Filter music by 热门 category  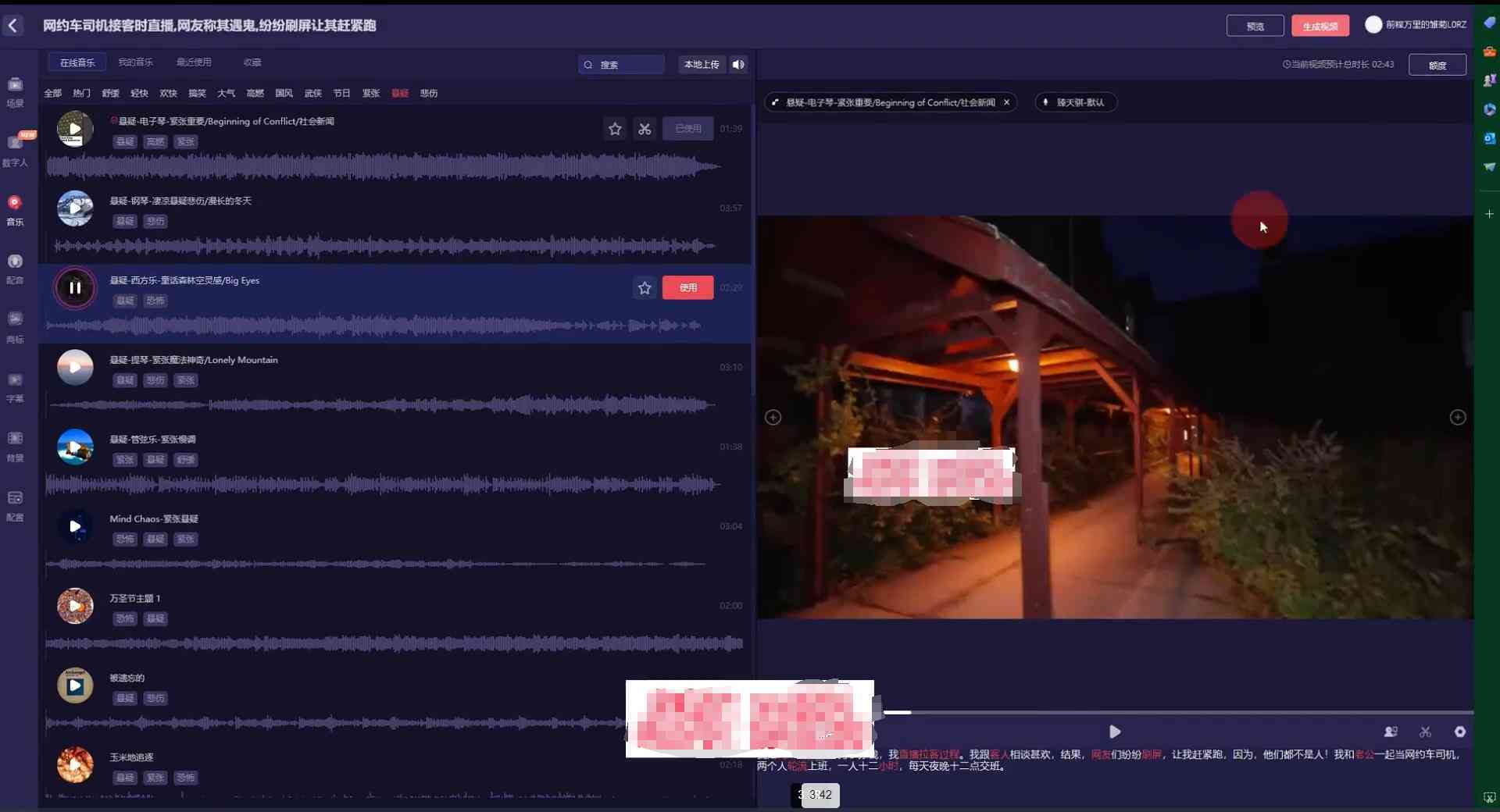click(82, 93)
